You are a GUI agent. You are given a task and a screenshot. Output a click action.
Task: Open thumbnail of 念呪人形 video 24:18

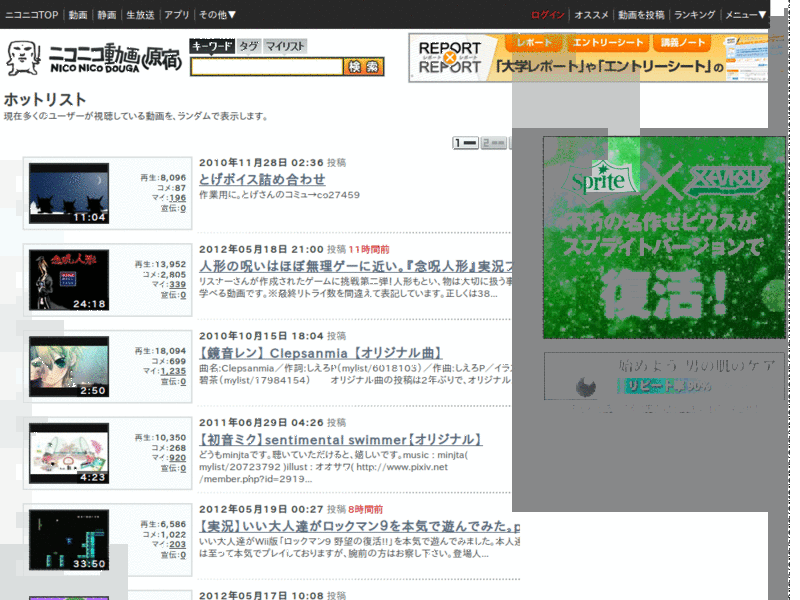[69, 280]
